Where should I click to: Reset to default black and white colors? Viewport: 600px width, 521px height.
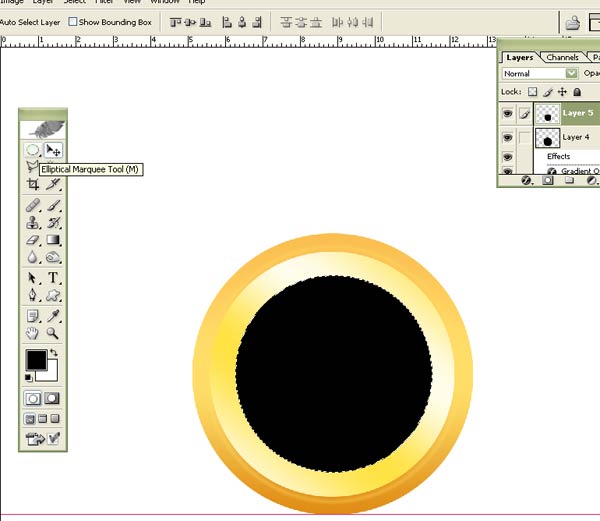coord(28,378)
